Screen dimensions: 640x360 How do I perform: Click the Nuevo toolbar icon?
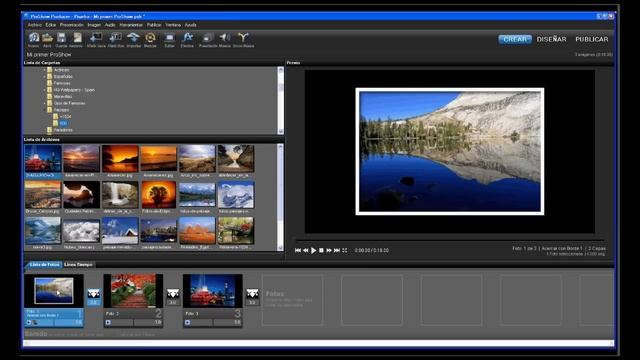(x=33, y=38)
